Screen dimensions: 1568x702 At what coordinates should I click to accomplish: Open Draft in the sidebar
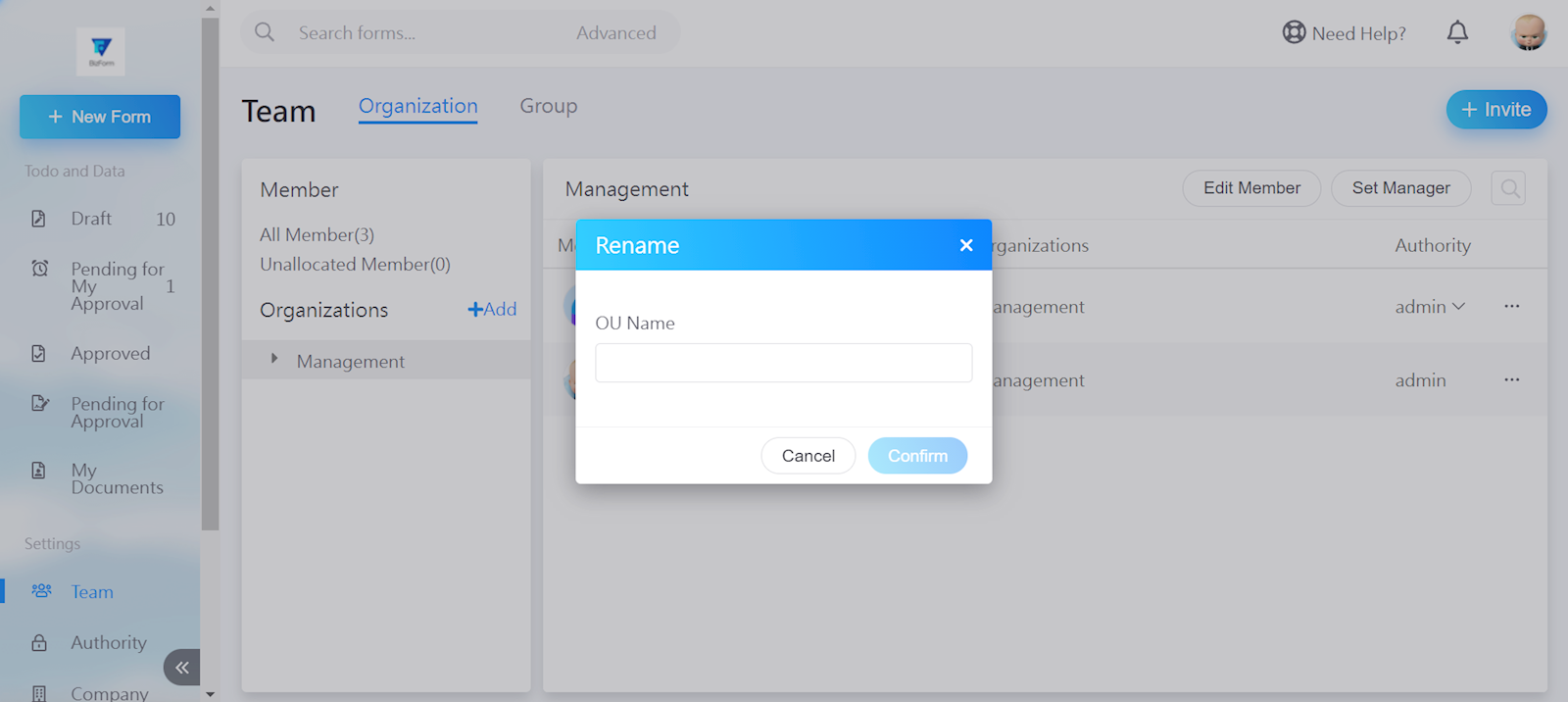pyautogui.click(x=91, y=219)
